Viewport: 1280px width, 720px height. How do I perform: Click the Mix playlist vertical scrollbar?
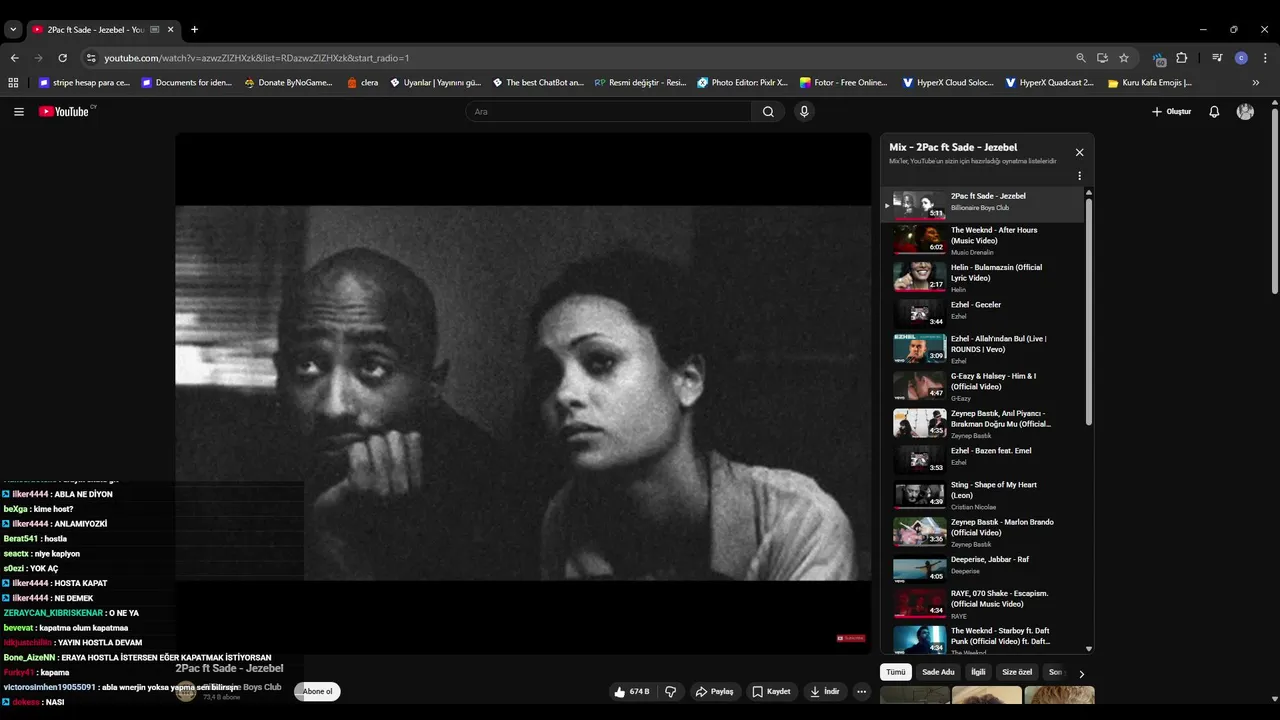[1089, 310]
